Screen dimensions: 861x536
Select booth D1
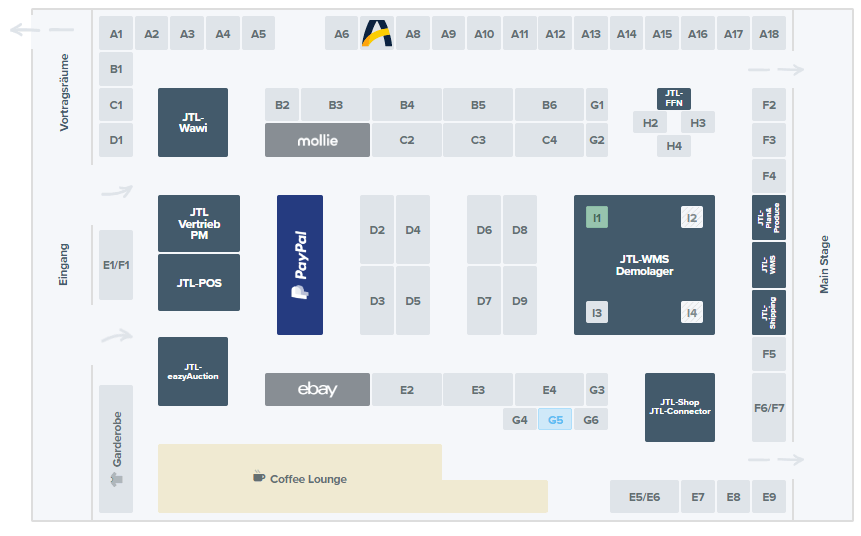click(x=116, y=140)
